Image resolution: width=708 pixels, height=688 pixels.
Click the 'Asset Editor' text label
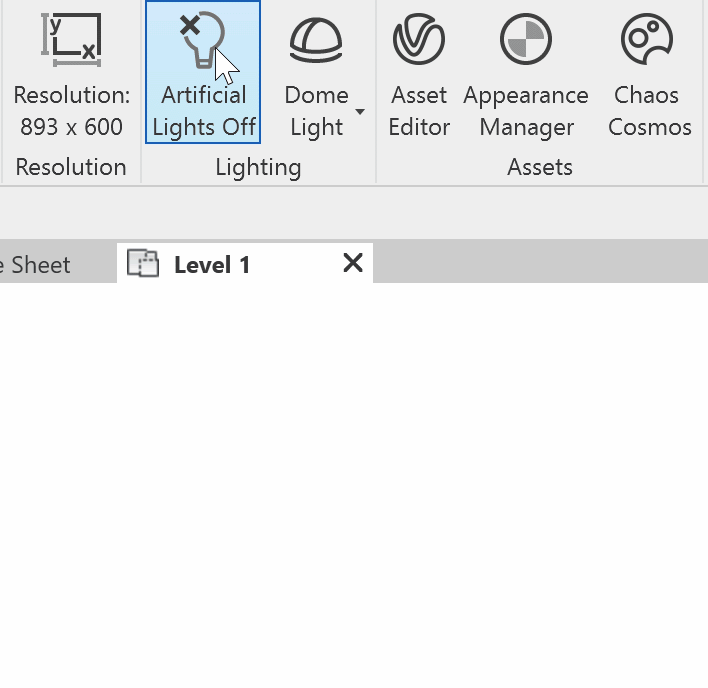[x=419, y=111]
